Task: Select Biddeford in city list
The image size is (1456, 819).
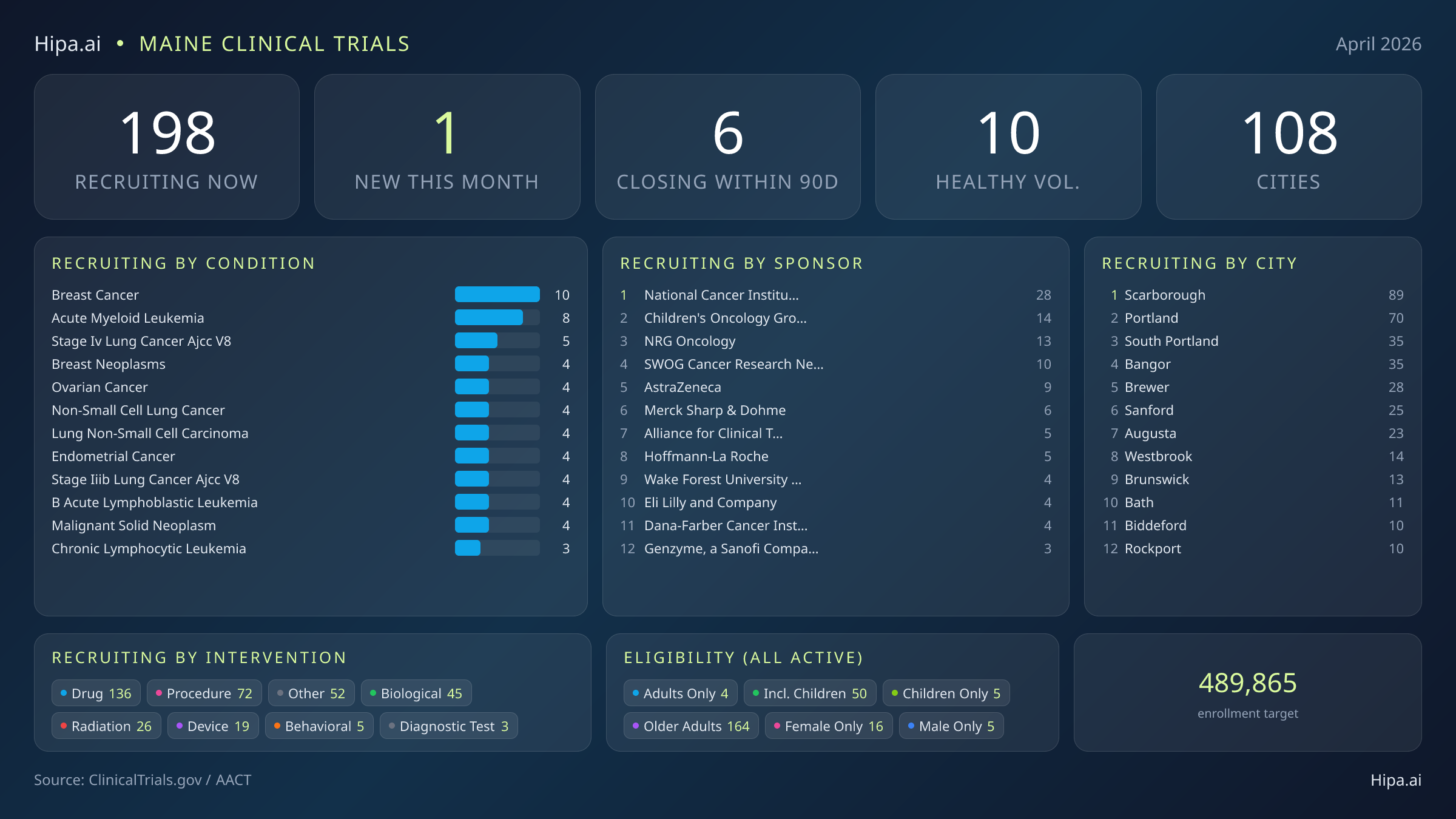Action: (1253, 525)
